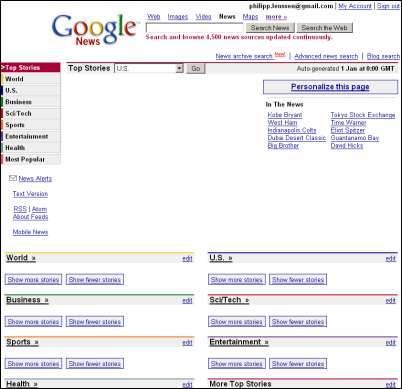Select U.S. in the sidebar

pyautogui.click(x=30, y=90)
